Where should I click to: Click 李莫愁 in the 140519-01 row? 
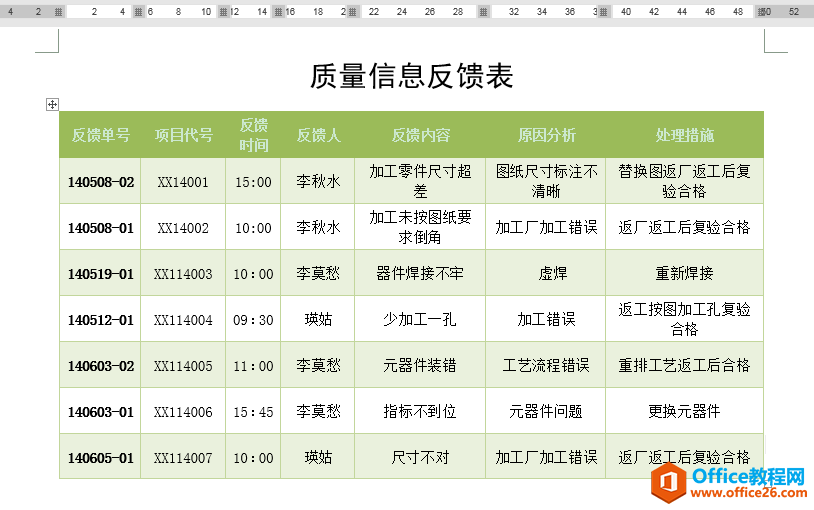(318, 273)
